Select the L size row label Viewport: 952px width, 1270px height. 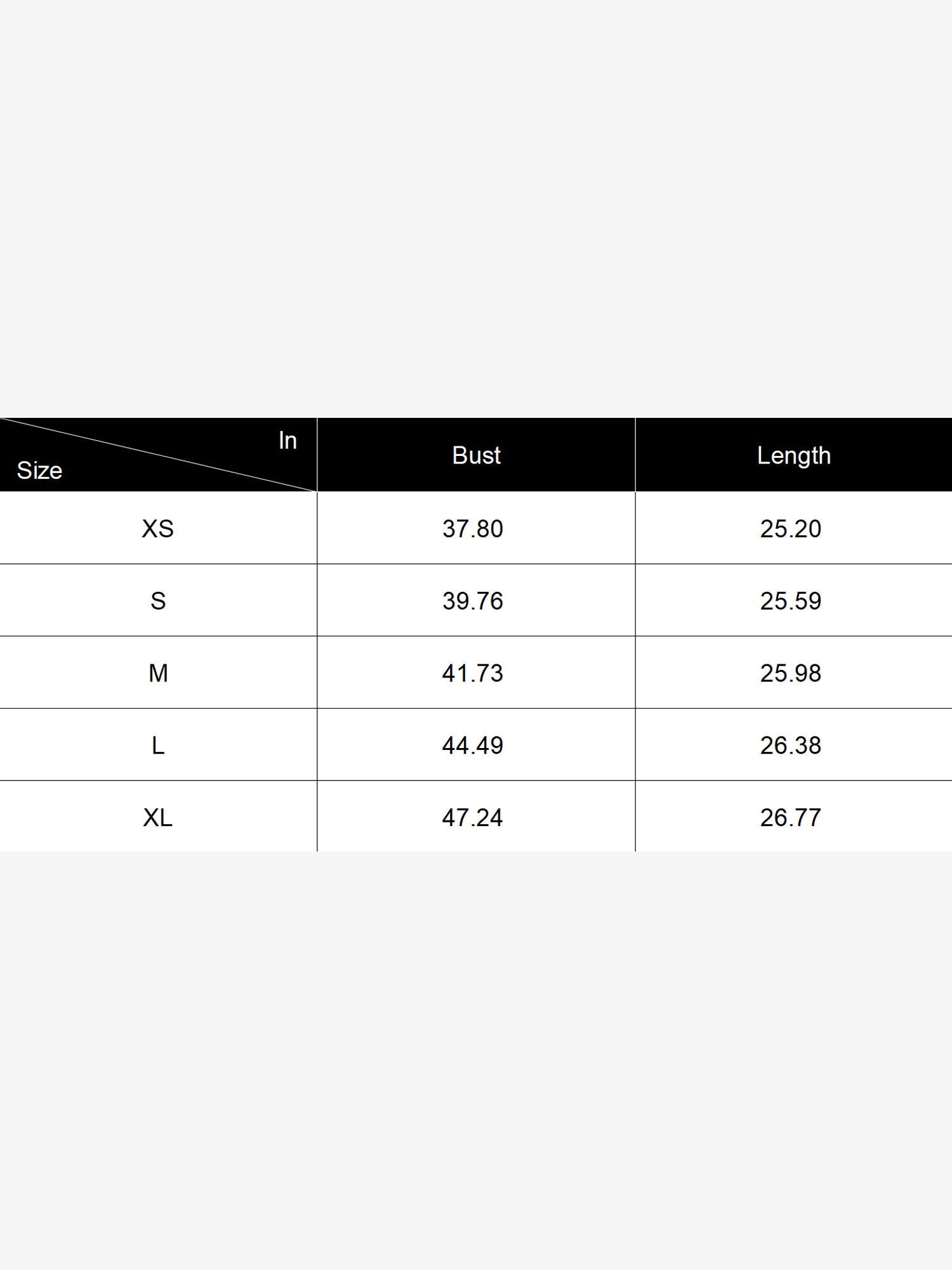tap(158, 745)
